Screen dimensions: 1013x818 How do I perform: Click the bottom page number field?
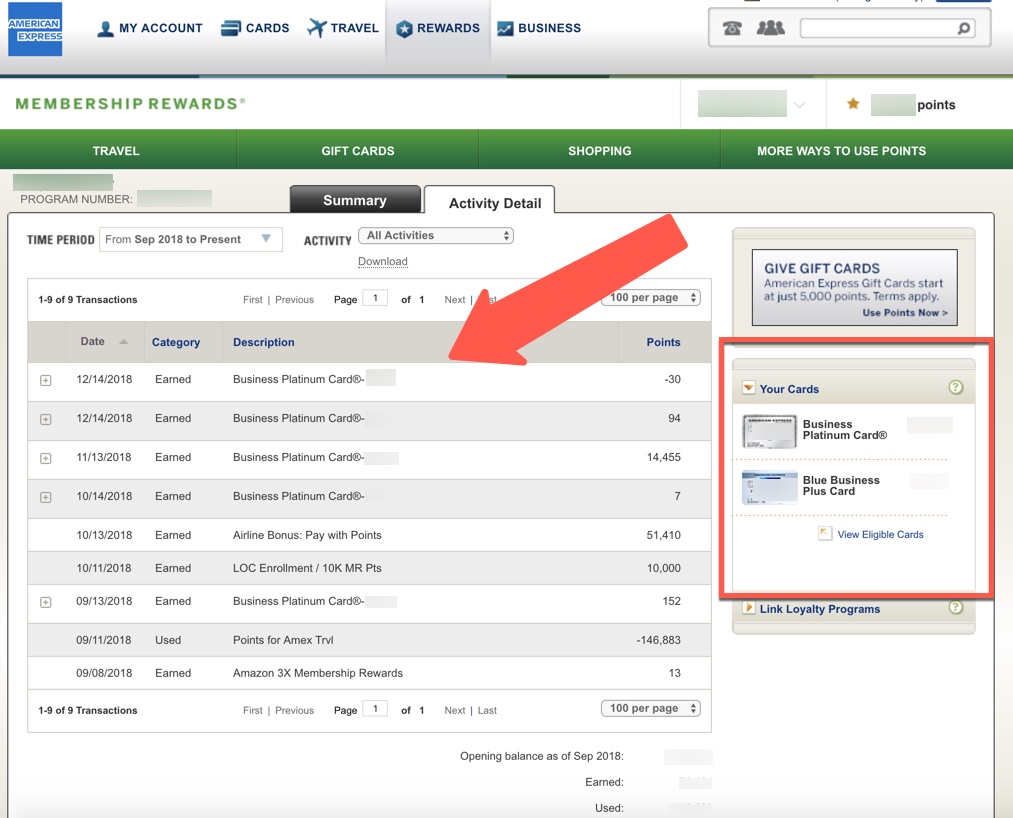[x=375, y=708]
